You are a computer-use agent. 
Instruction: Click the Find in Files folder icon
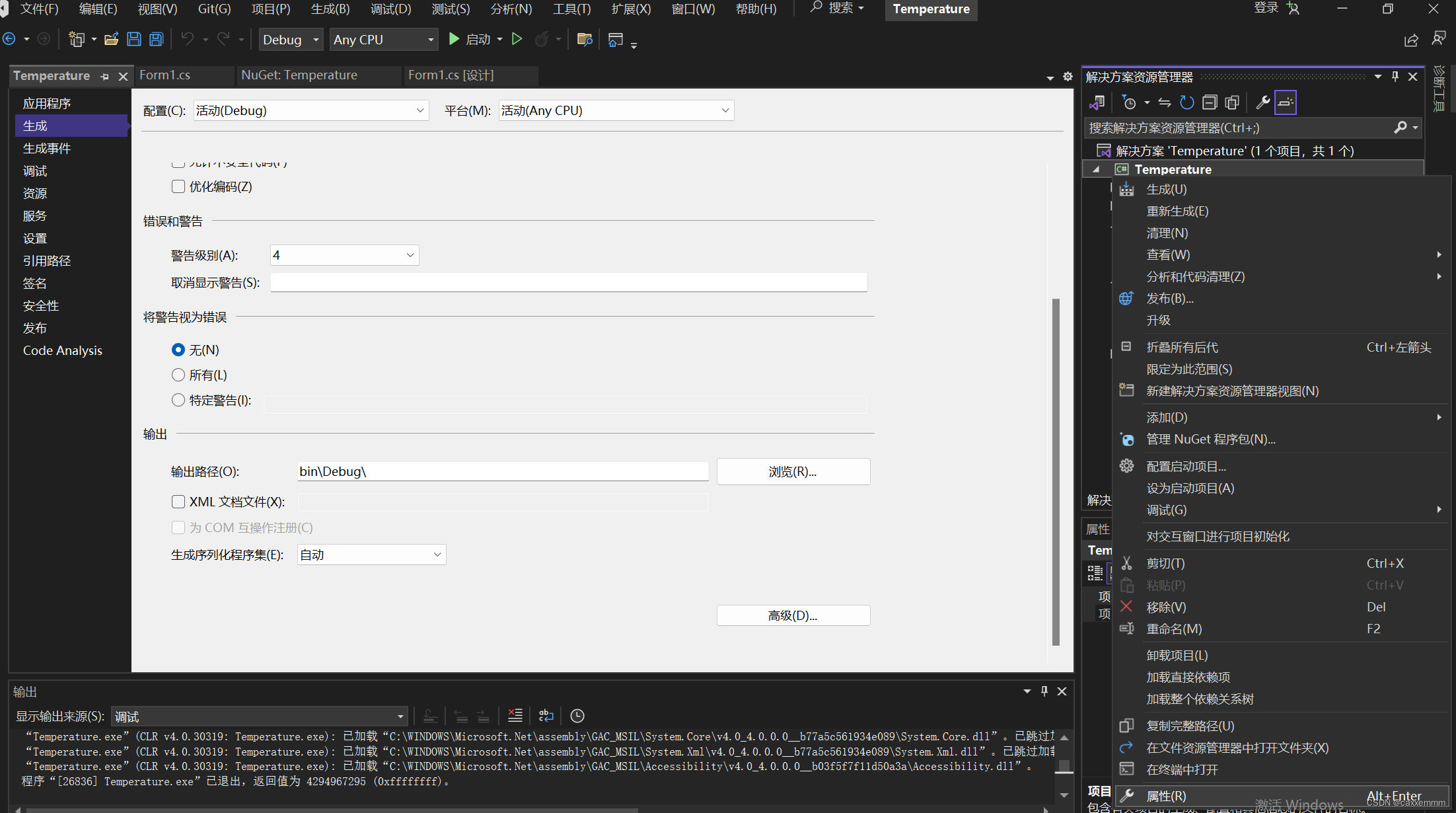coord(585,40)
